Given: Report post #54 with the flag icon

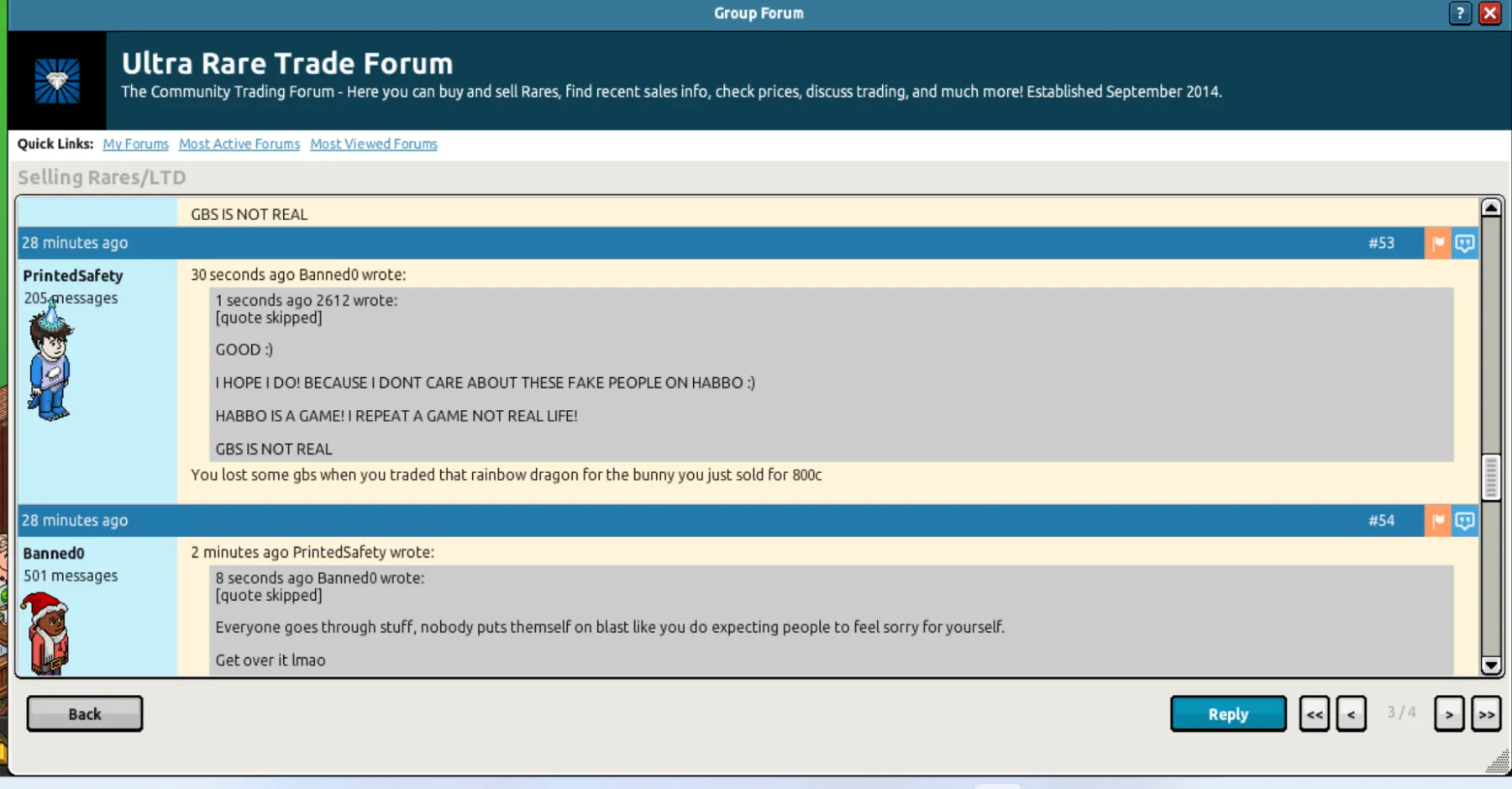Looking at the screenshot, I should tap(1437, 521).
